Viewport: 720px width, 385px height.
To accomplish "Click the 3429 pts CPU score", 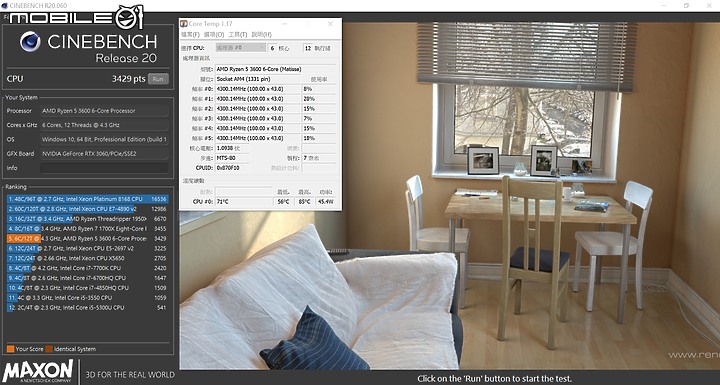I will (128, 79).
